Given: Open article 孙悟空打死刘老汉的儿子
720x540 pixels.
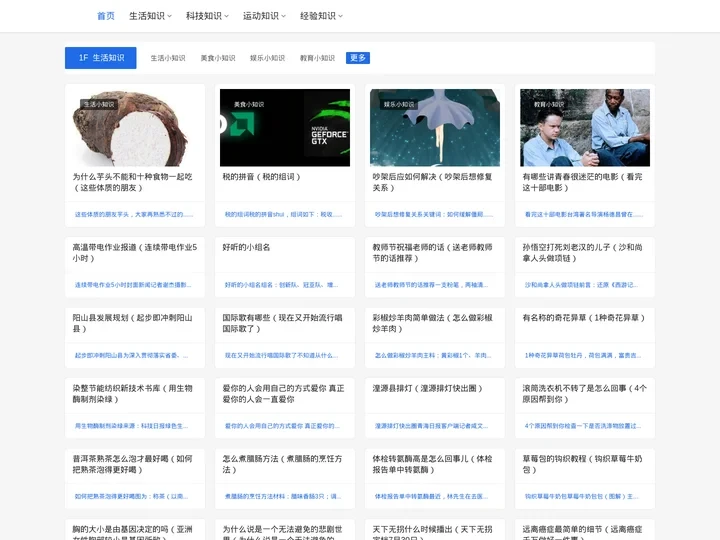Looking at the screenshot, I should pos(582,253).
